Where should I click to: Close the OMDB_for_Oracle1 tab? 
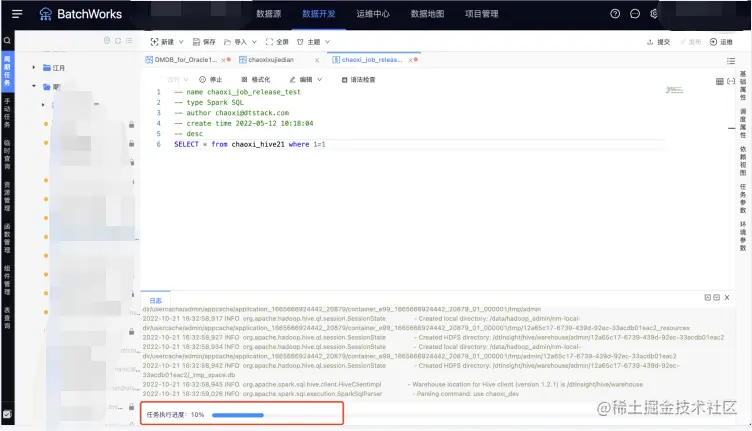(223, 60)
